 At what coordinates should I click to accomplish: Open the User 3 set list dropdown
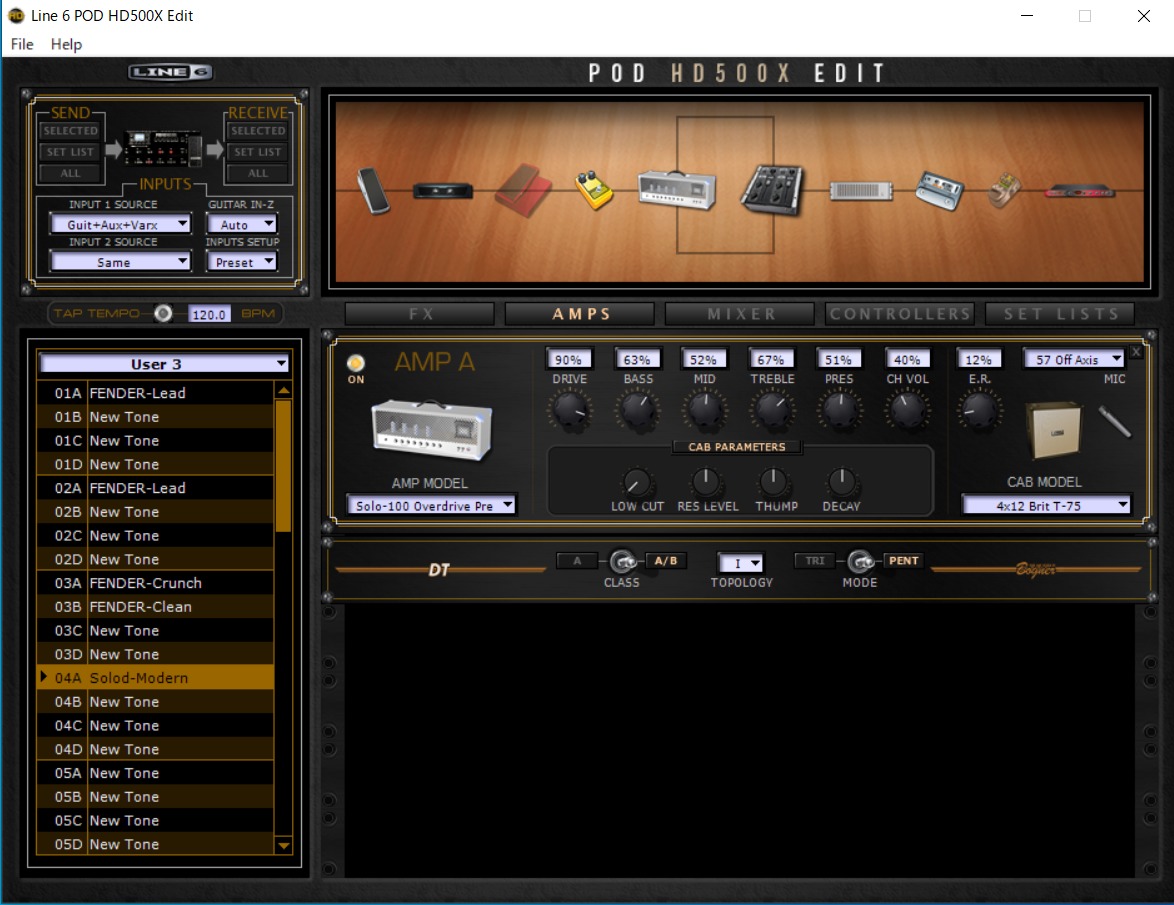163,364
